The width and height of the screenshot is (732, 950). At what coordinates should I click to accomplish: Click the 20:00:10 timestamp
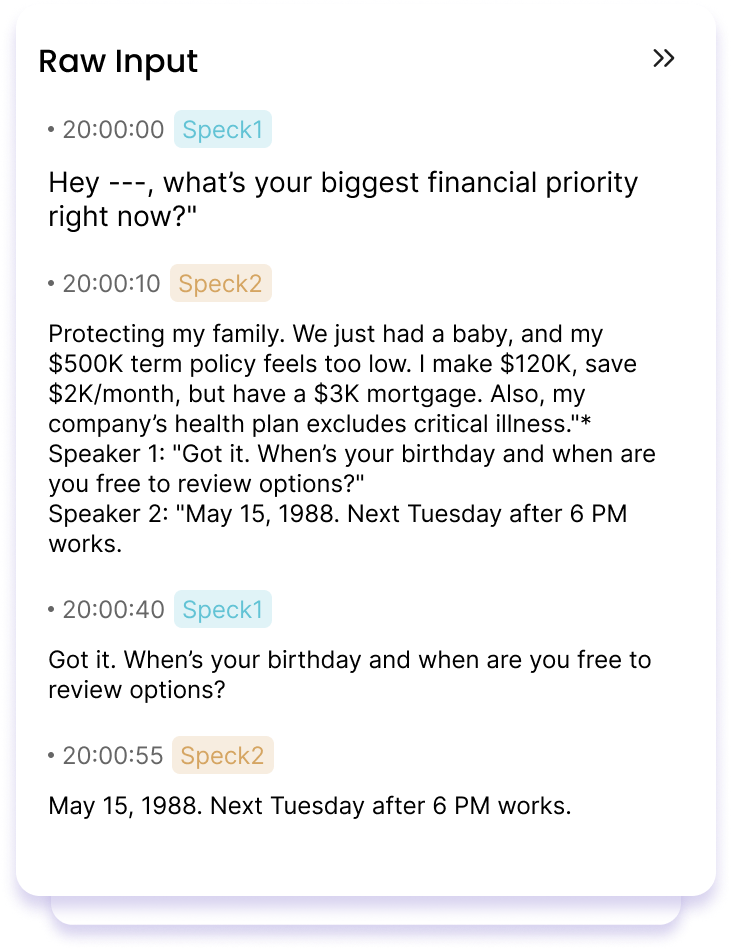click(x=111, y=284)
